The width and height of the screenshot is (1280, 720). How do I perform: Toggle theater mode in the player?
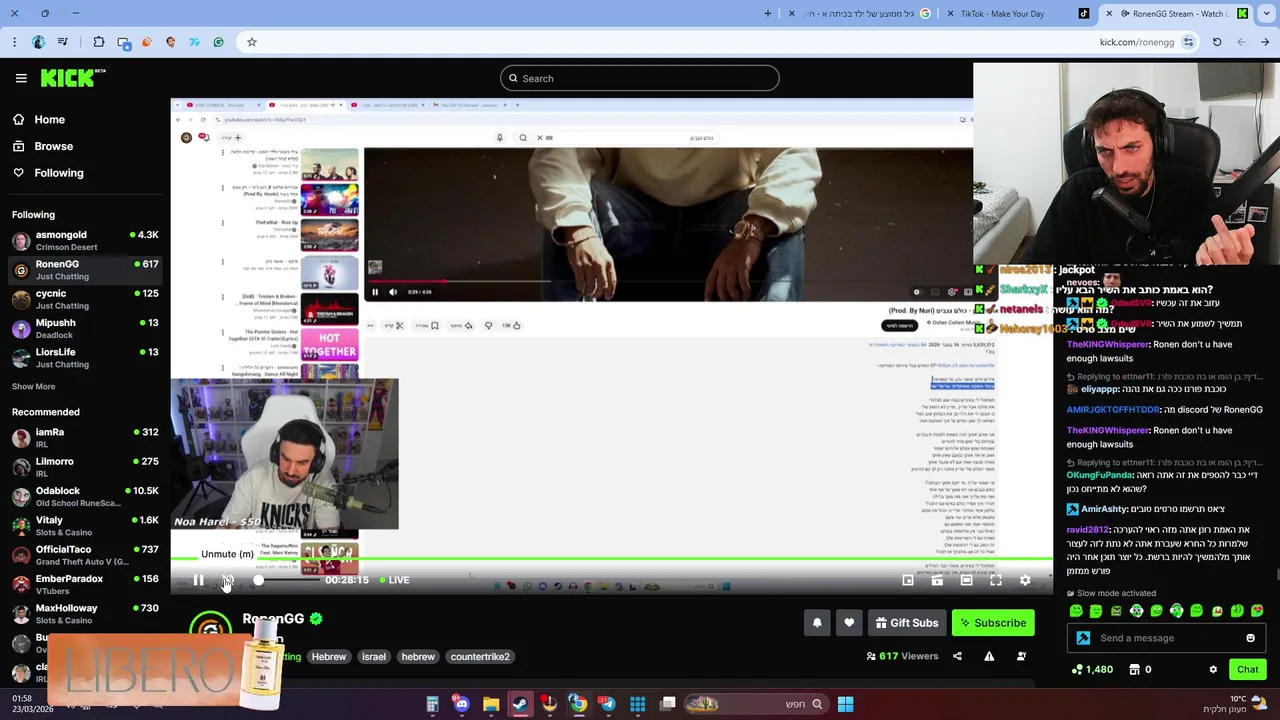[x=966, y=580]
